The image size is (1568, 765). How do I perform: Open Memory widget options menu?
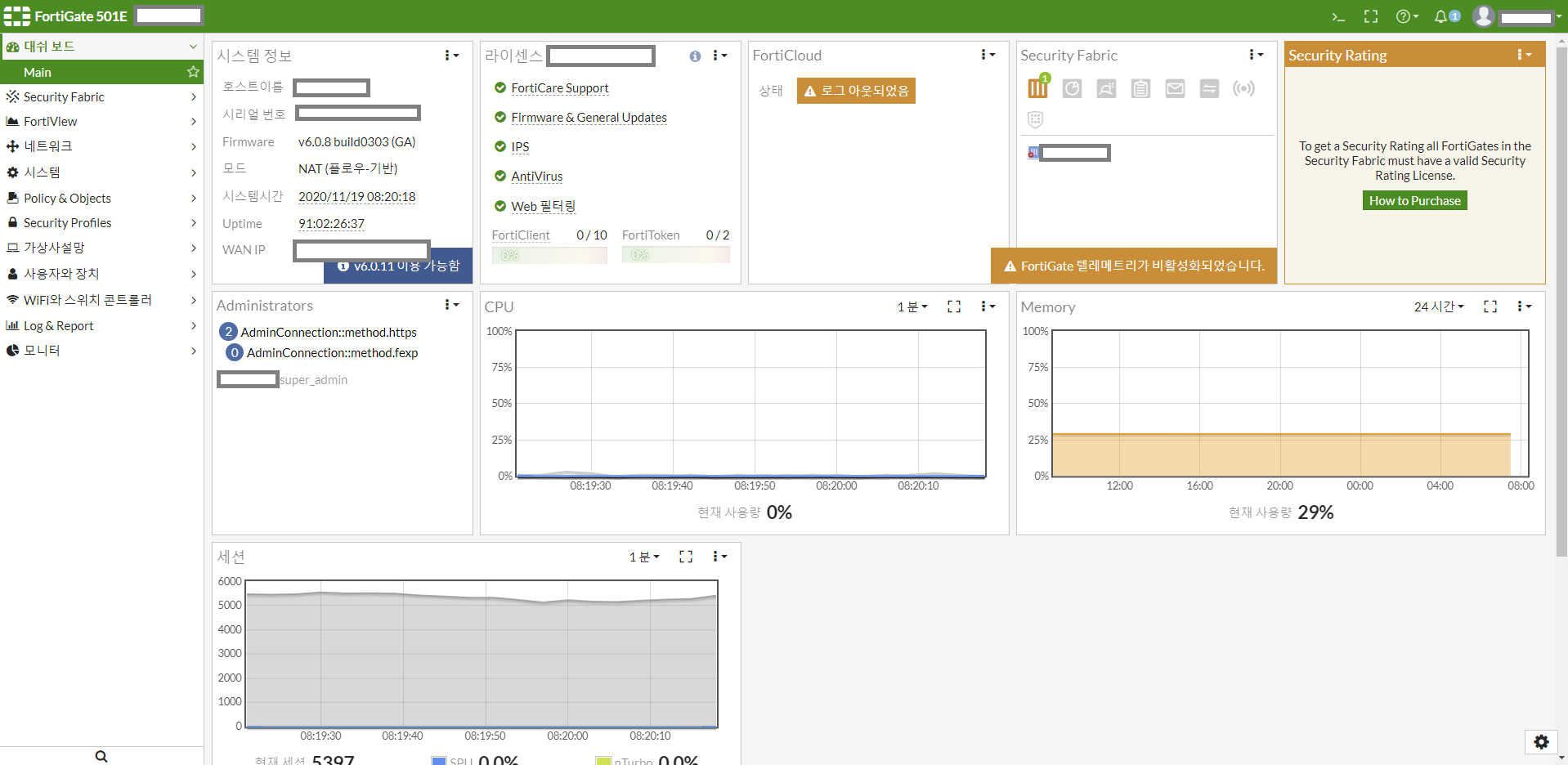pos(1524,306)
